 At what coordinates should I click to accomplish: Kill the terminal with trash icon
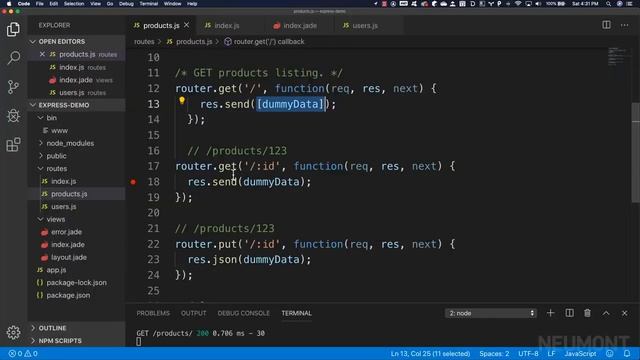(x=587, y=313)
